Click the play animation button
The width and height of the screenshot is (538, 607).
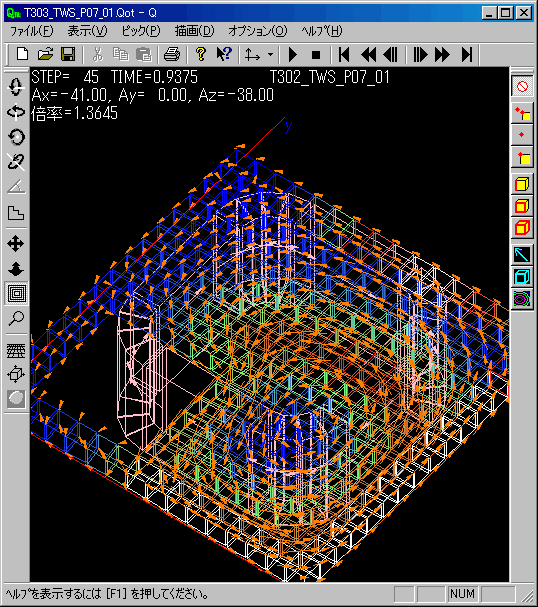click(293, 55)
